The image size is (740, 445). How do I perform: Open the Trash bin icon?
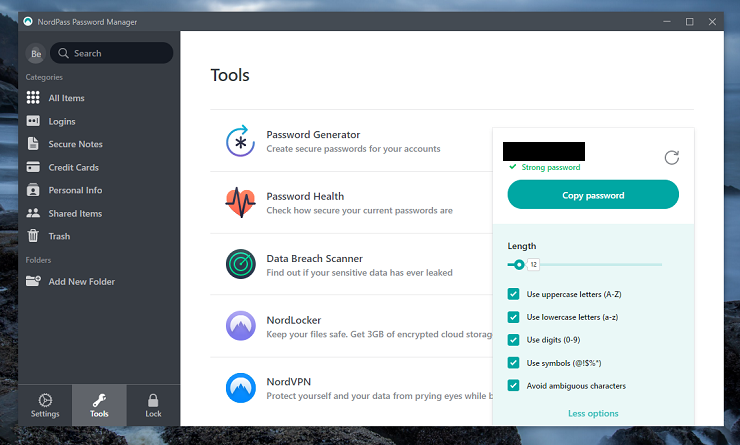[33, 235]
